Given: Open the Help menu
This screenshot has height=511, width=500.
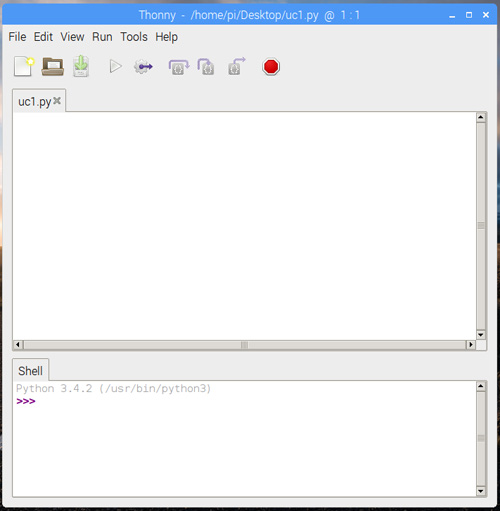Looking at the screenshot, I should [166, 37].
